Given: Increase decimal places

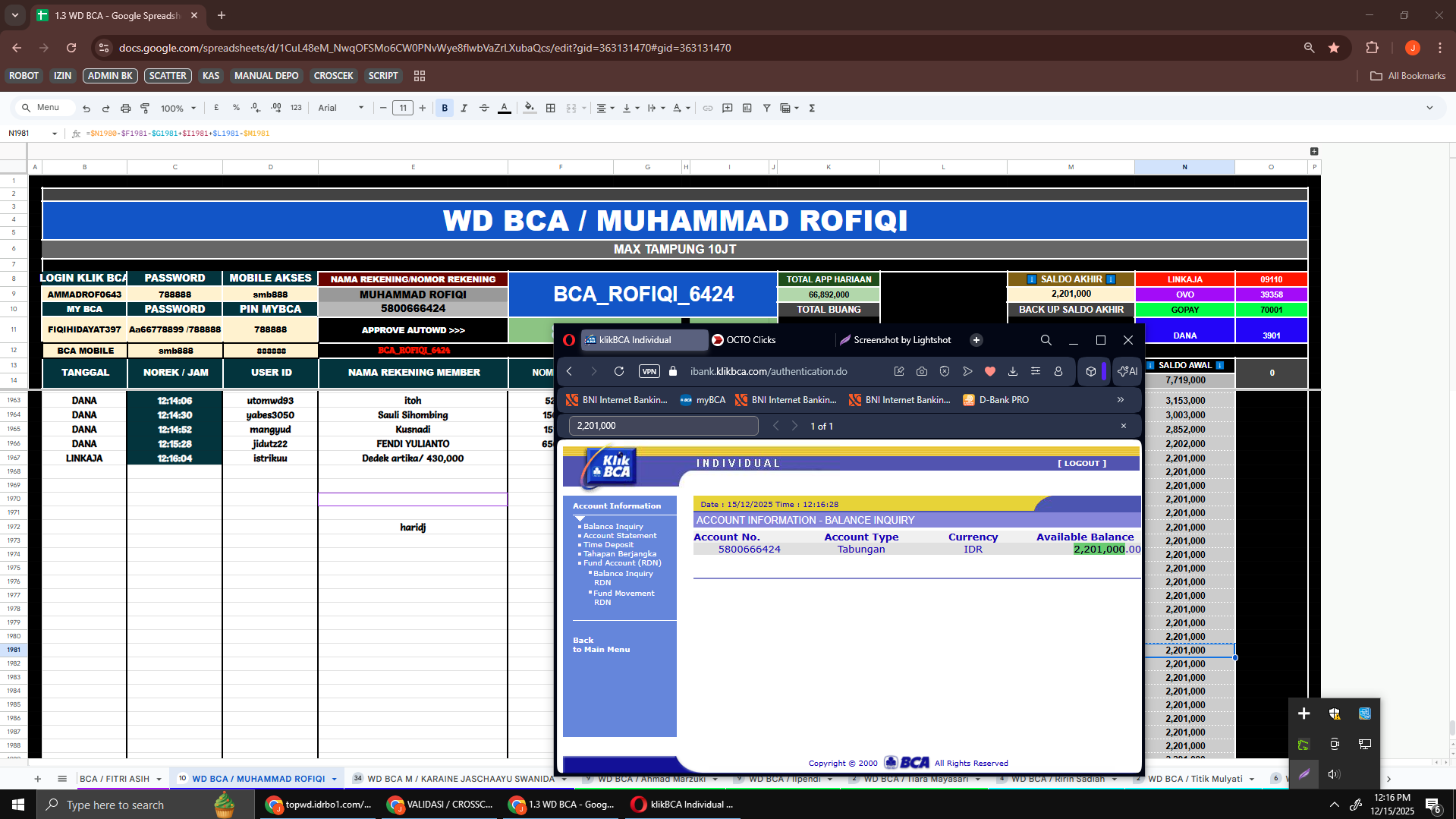Looking at the screenshot, I should click(x=276, y=108).
